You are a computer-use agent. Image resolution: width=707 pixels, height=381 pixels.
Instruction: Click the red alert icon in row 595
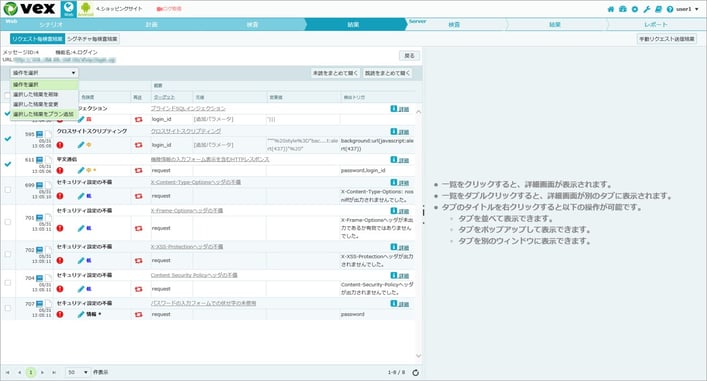[60, 145]
